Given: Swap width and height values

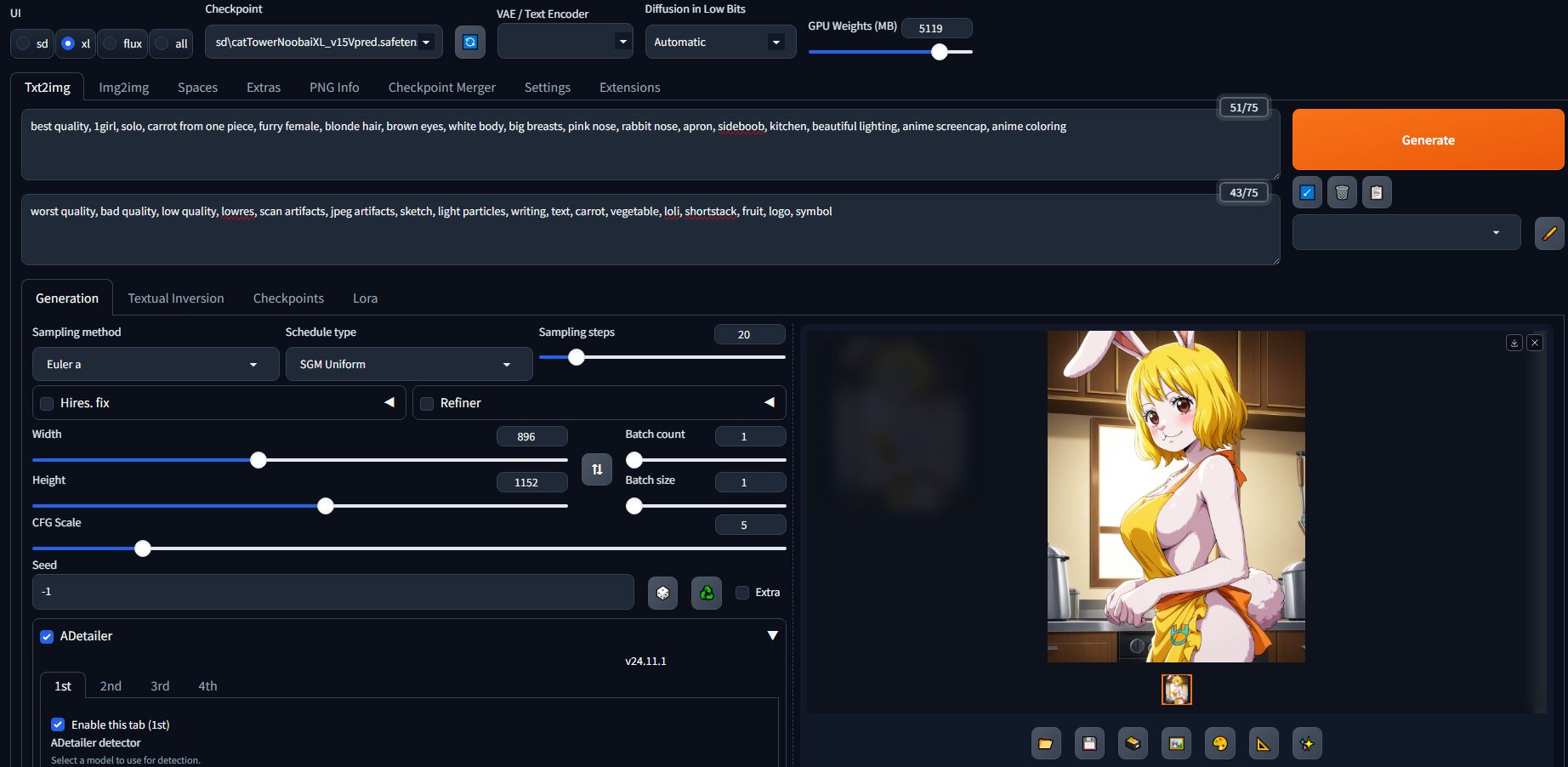Looking at the screenshot, I should click(597, 469).
